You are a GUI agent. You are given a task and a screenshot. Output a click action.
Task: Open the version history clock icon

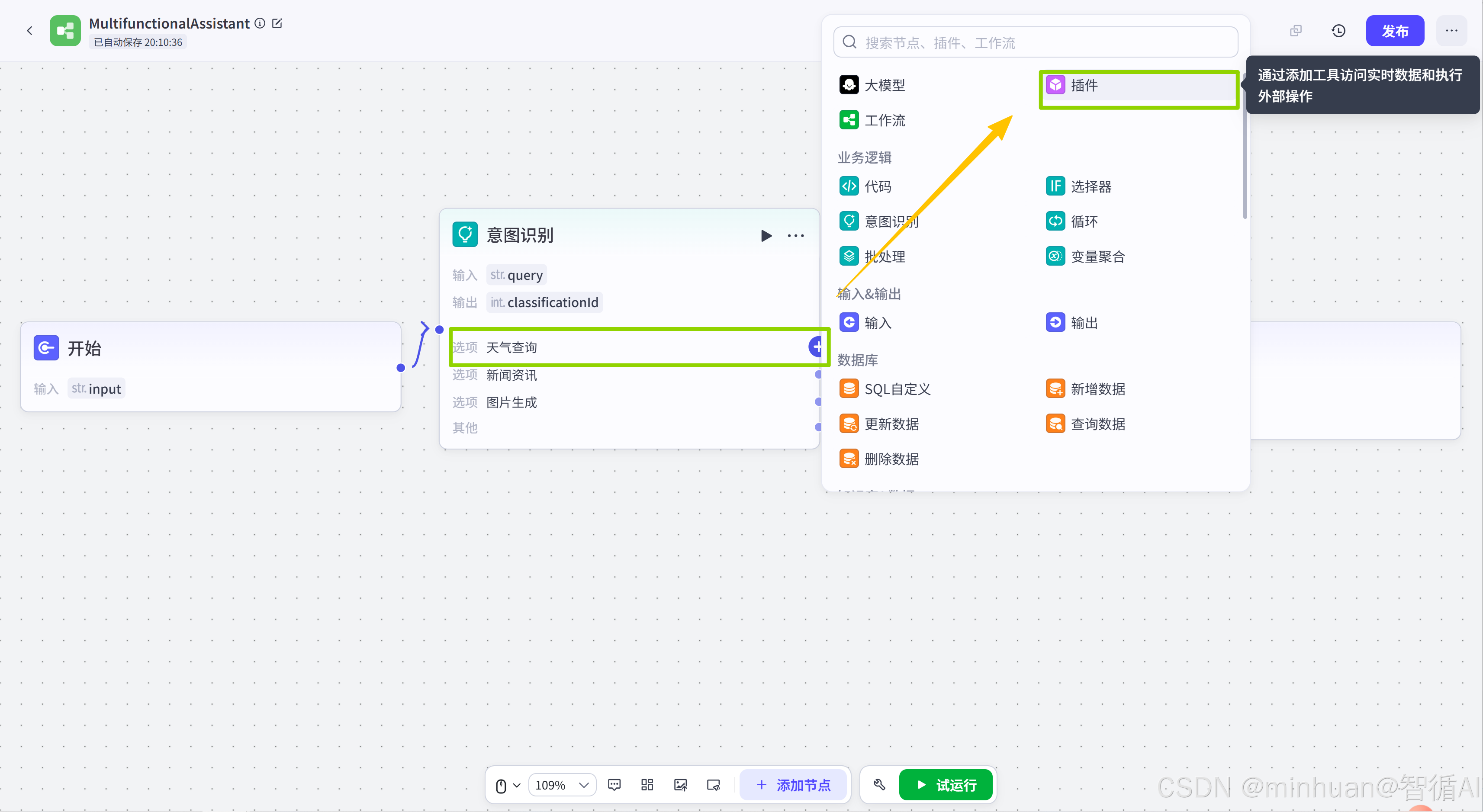(1338, 31)
